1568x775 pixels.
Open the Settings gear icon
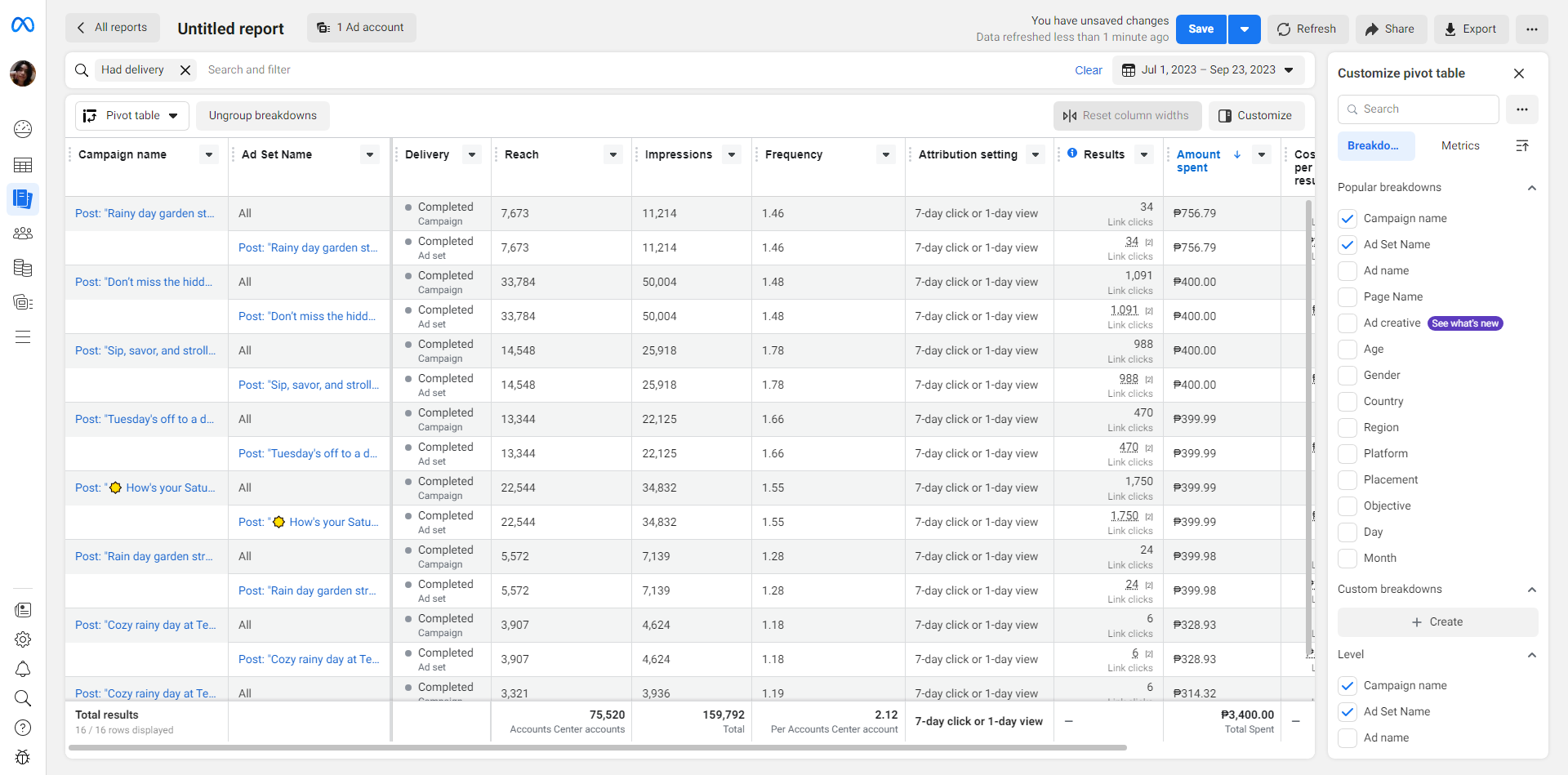(23, 639)
